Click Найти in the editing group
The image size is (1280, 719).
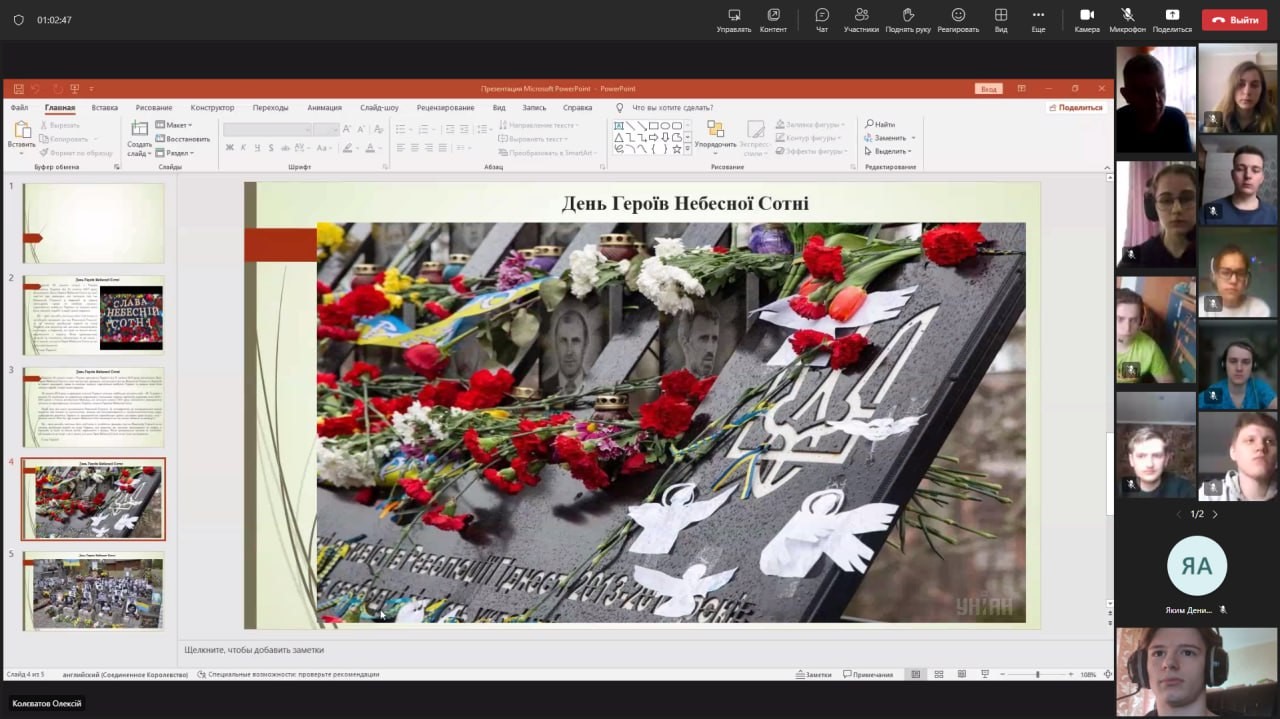880,124
